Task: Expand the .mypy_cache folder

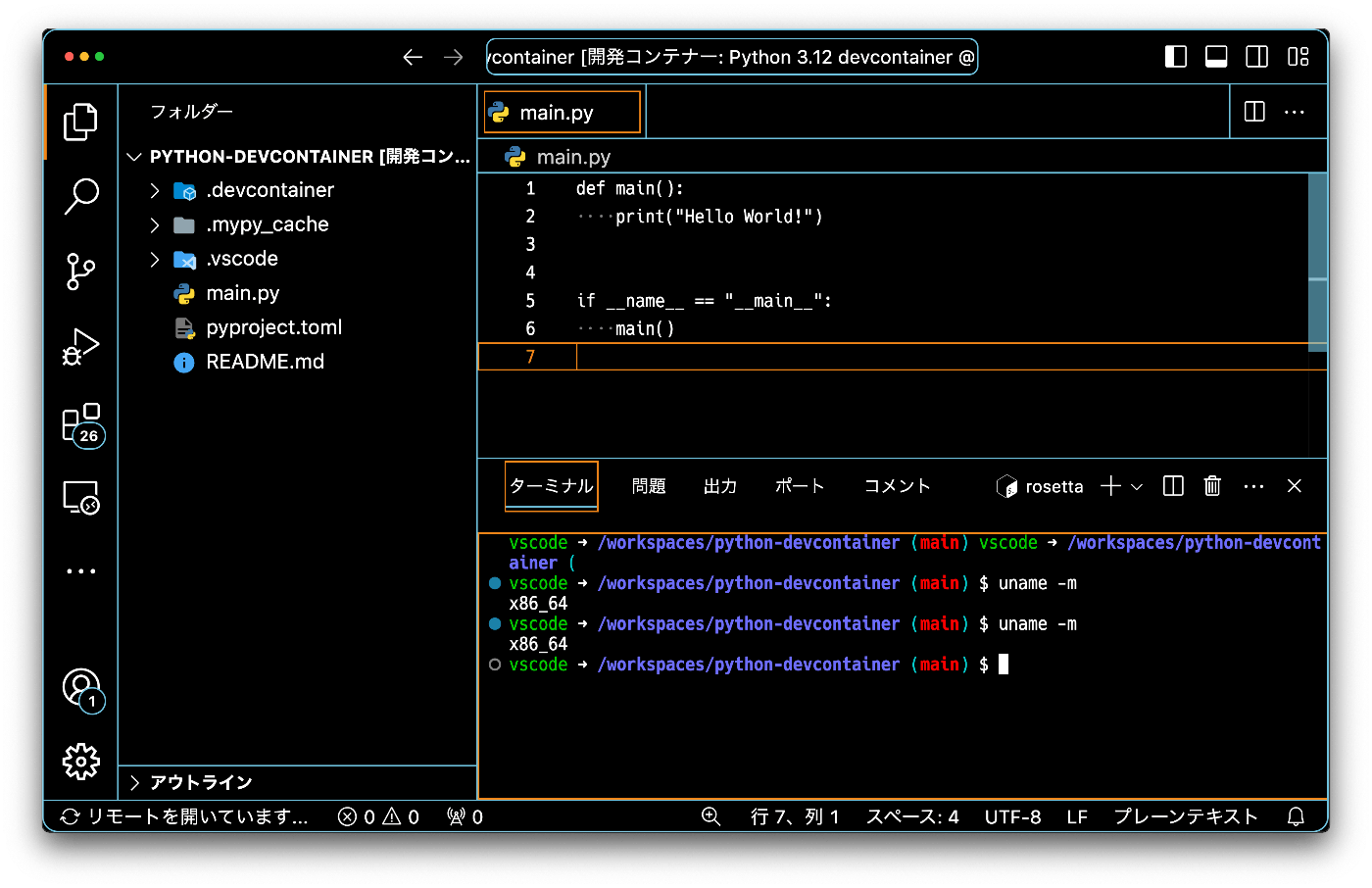Action: click(x=298, y=224)
